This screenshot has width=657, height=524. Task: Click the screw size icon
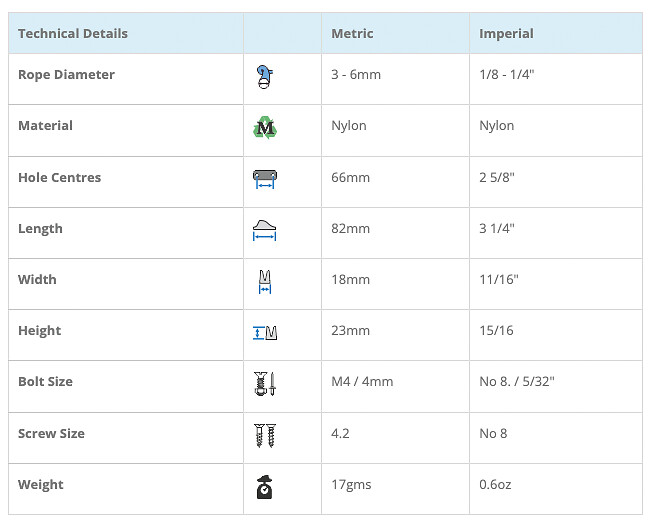[x=264, y=435]
